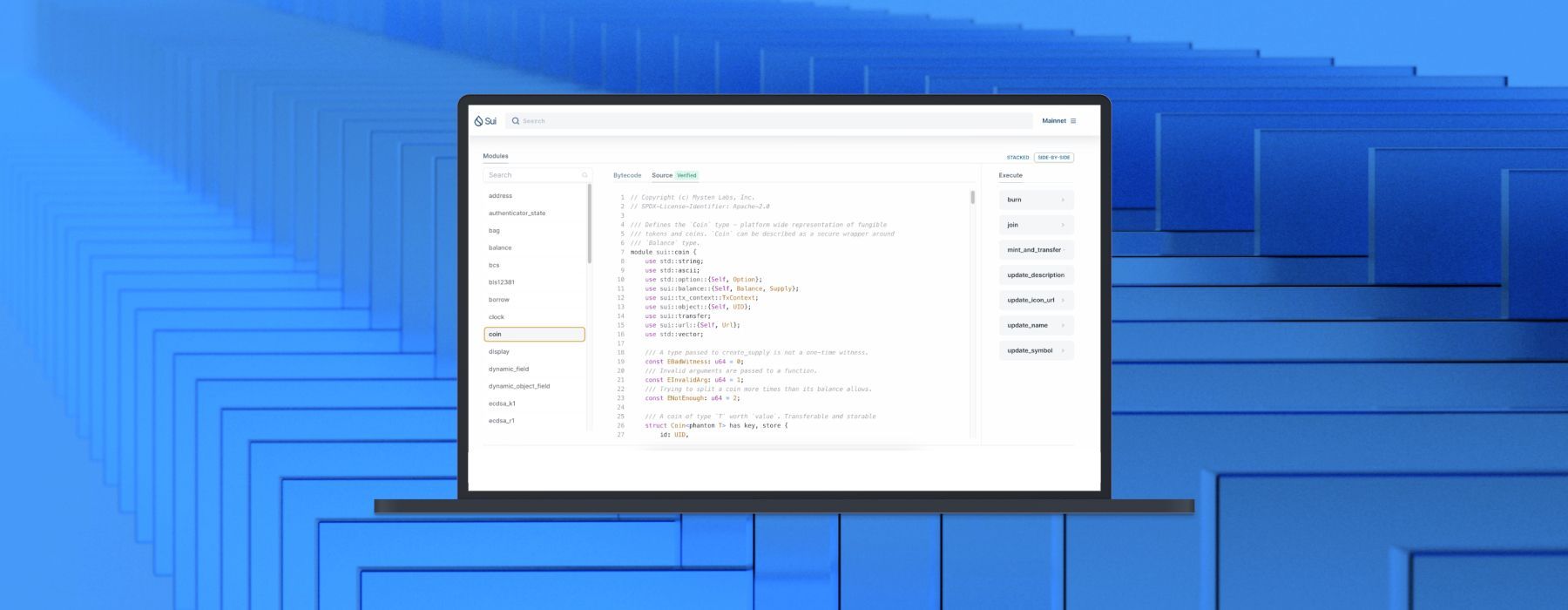Viewport: 1568px width, 610px height.
Task: Switch to SIDE-BY-SIDE layout
Action: coord(1054,158)
